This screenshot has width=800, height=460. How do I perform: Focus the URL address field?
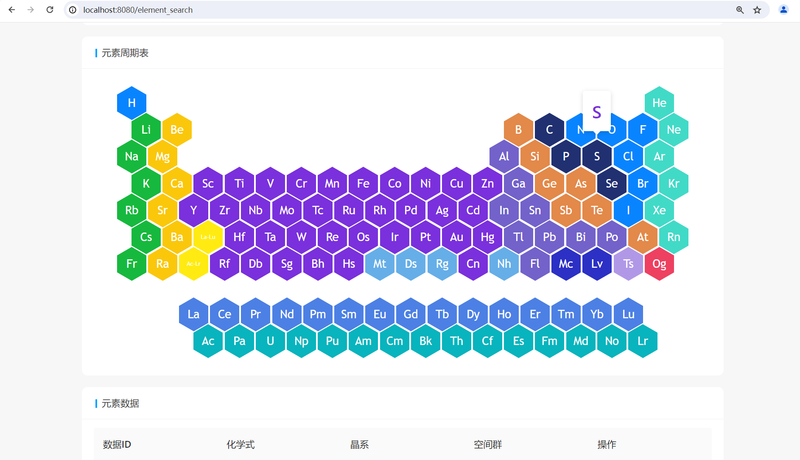pos(403,10)
